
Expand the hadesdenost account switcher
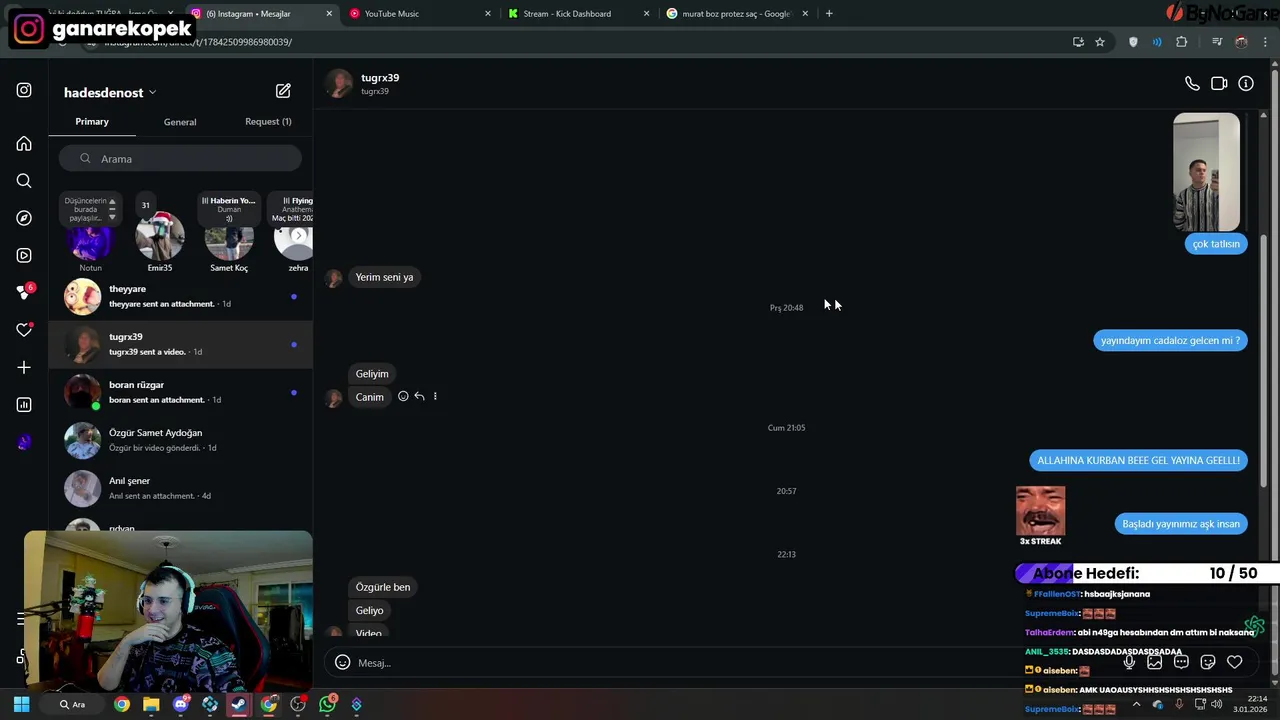pos(110,92)
